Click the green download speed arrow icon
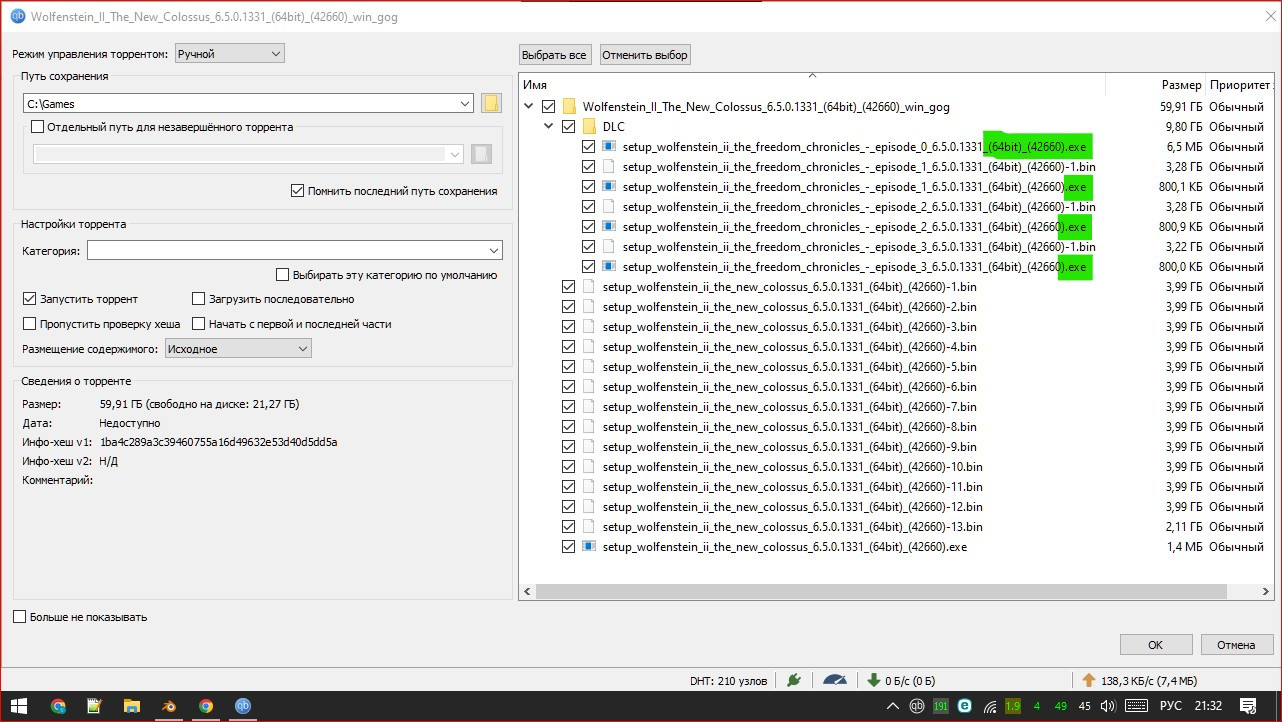The height and width of the screenshot is (722, 1282). (x=873, y=680)
